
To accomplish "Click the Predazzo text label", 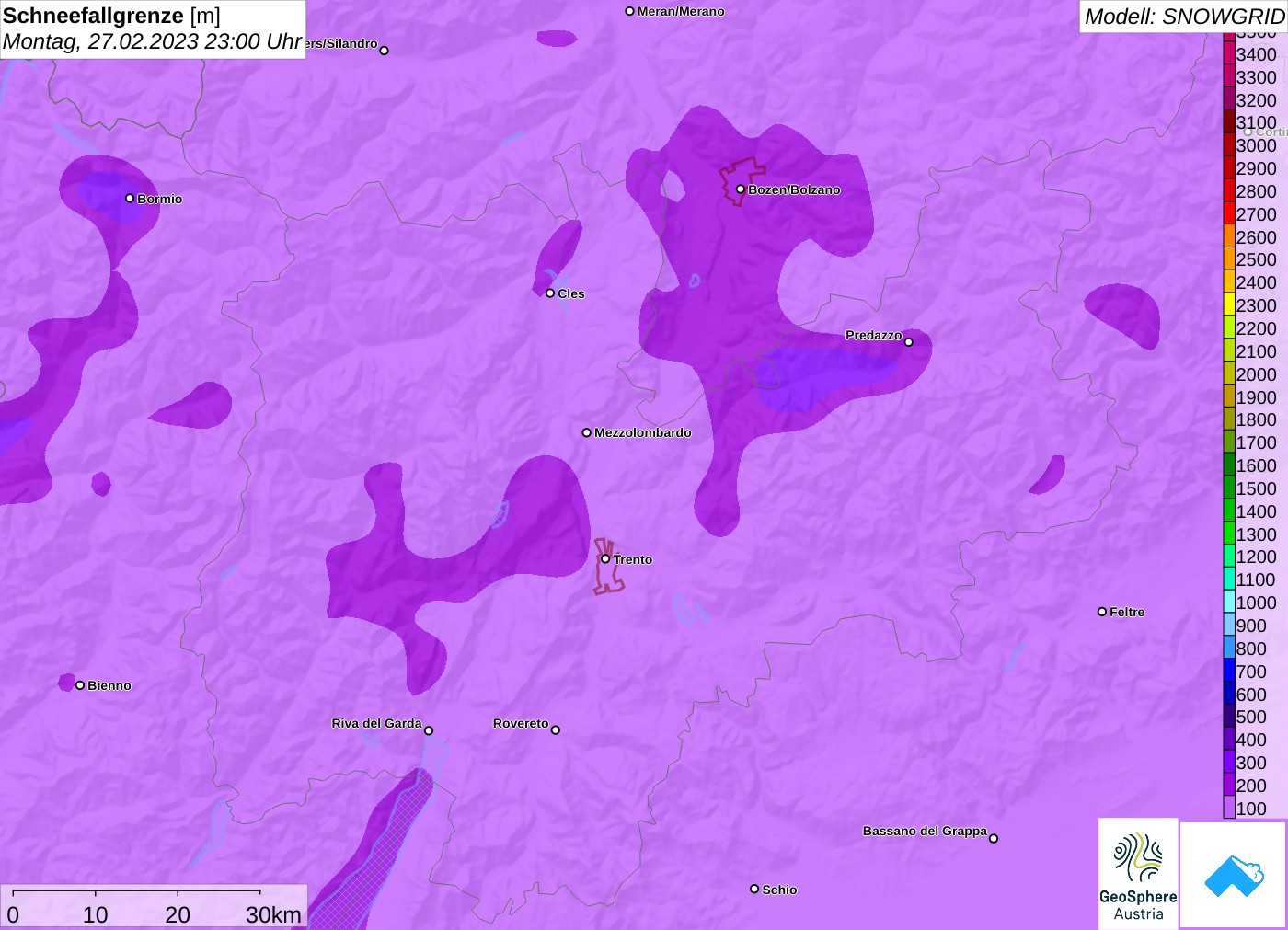I will coord(873,335).
